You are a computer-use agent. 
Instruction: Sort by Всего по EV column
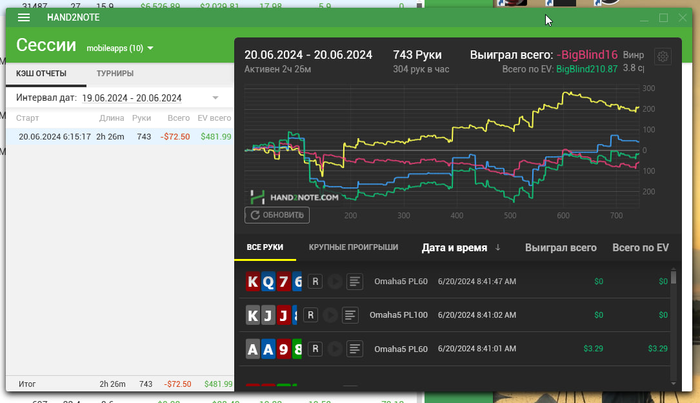coord(640,248)
